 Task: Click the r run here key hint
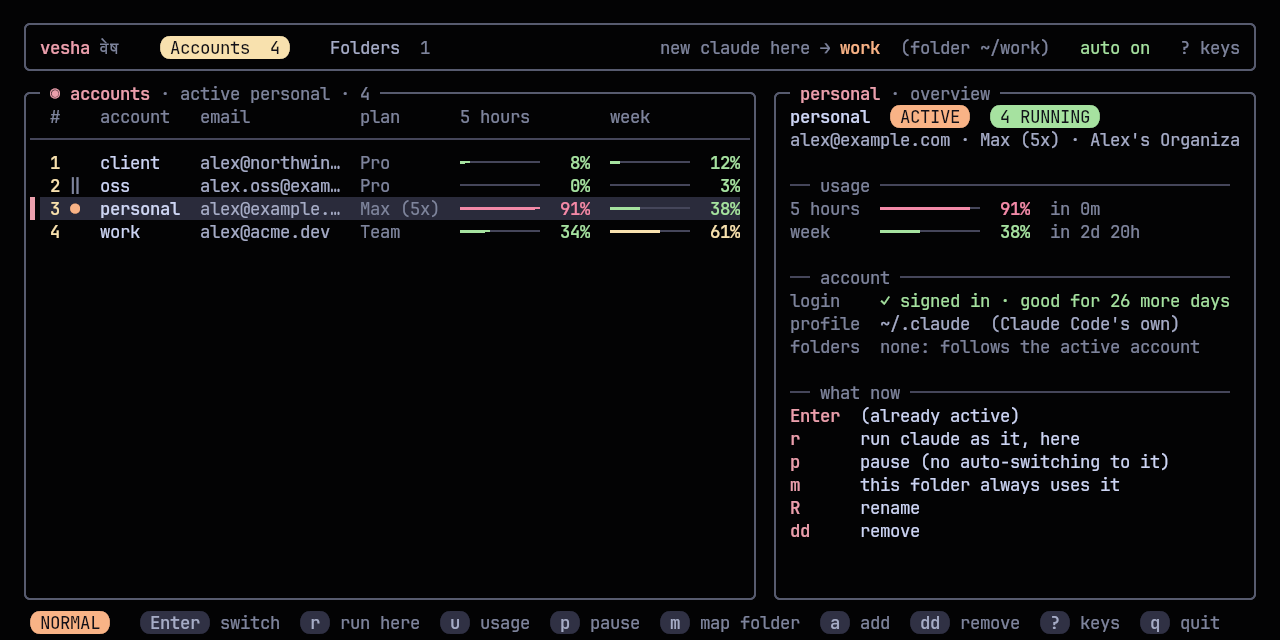click(360, 623)
